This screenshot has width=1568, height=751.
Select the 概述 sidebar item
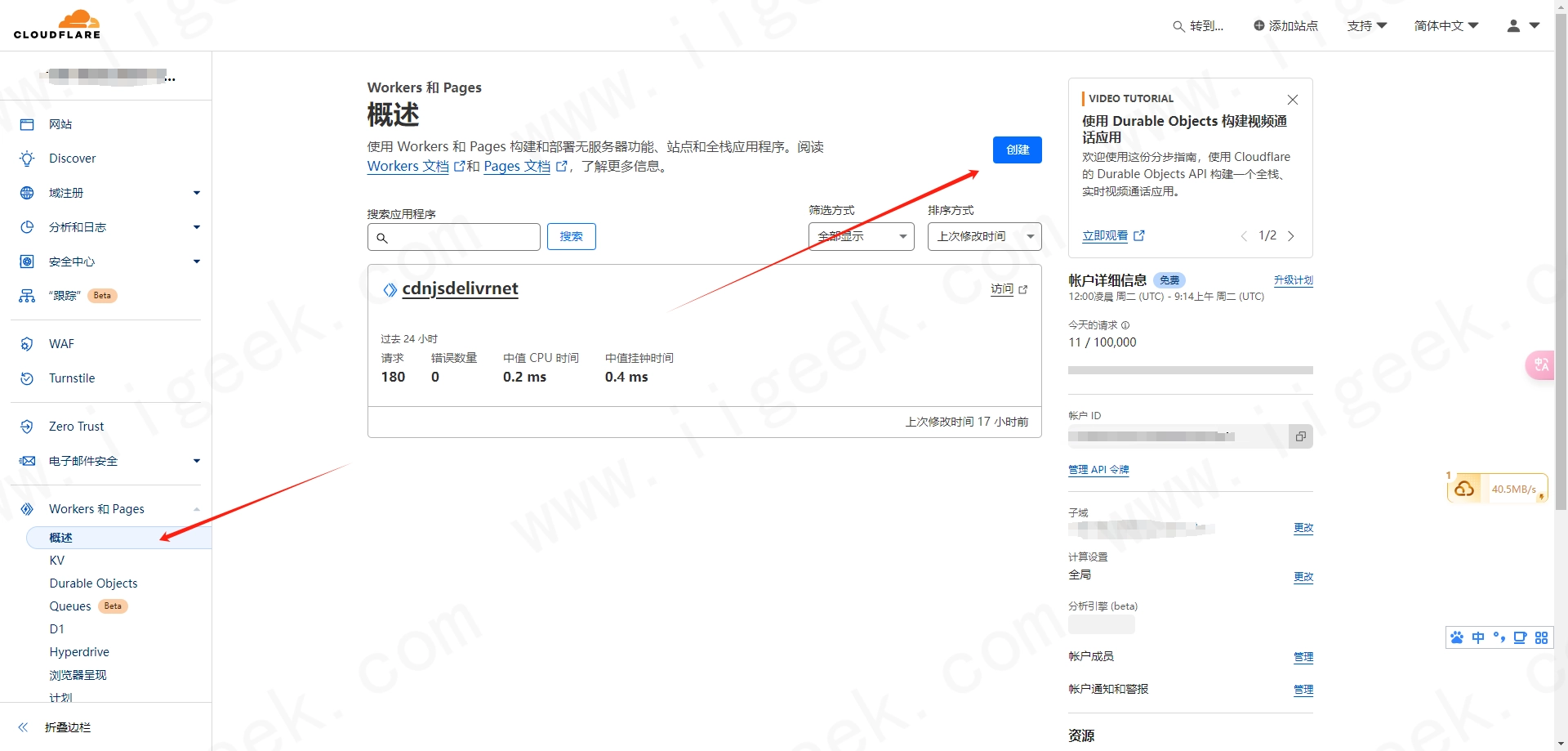point(119,538)
